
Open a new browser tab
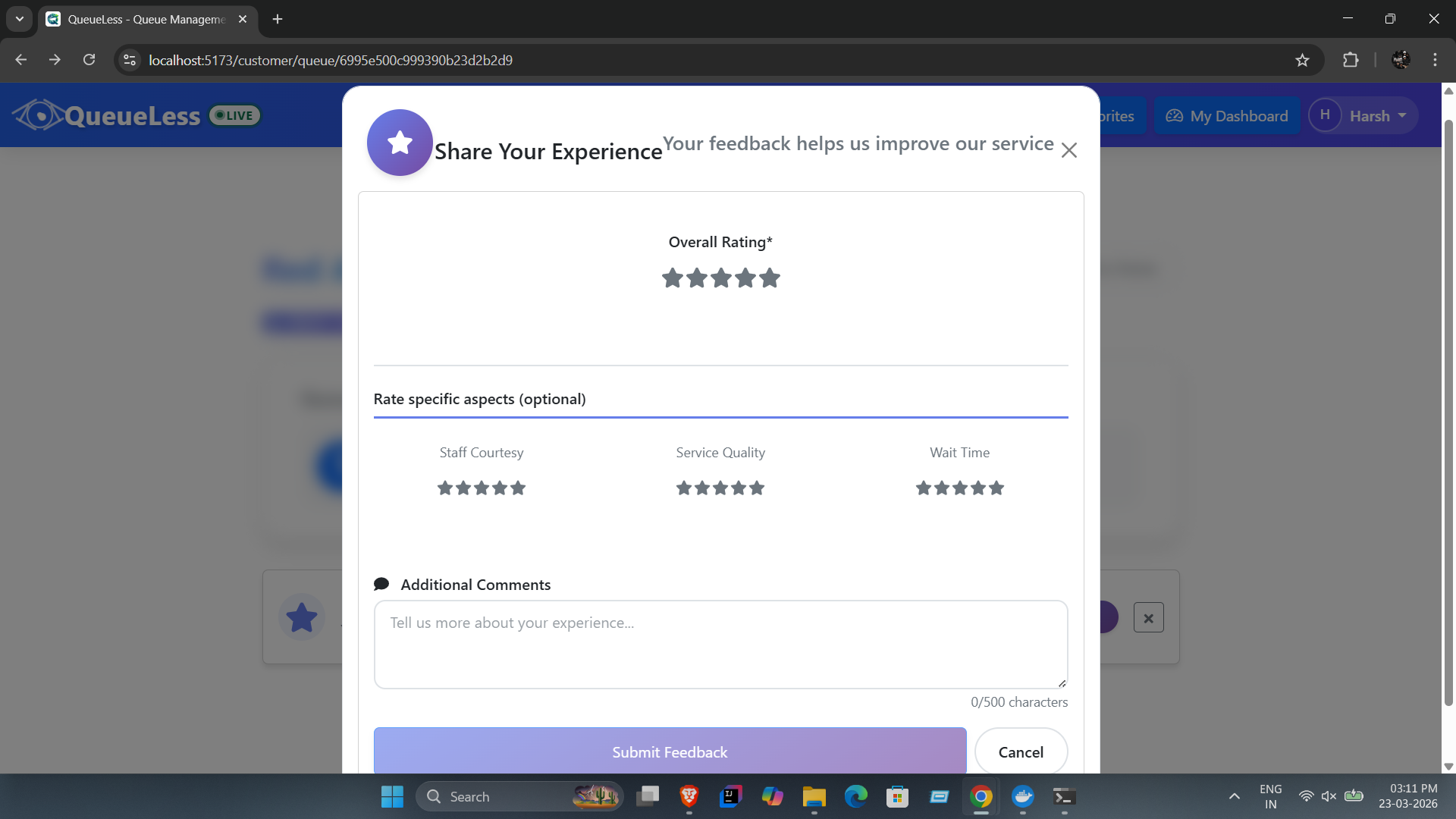click(278, 19)
